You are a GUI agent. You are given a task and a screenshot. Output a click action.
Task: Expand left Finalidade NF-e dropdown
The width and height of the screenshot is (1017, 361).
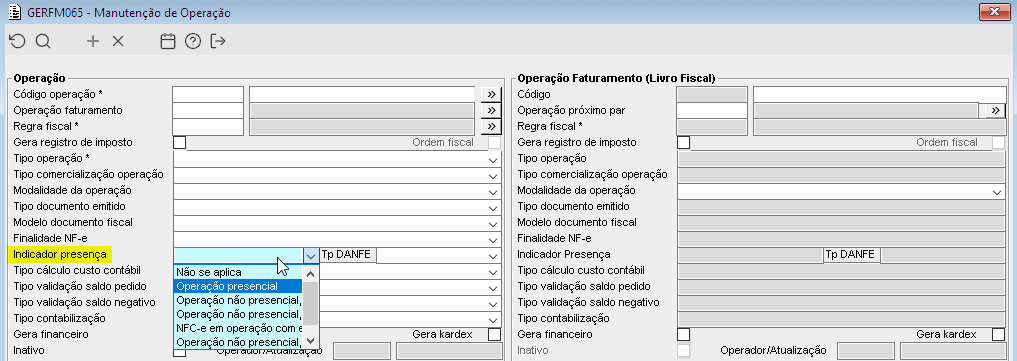494,239
